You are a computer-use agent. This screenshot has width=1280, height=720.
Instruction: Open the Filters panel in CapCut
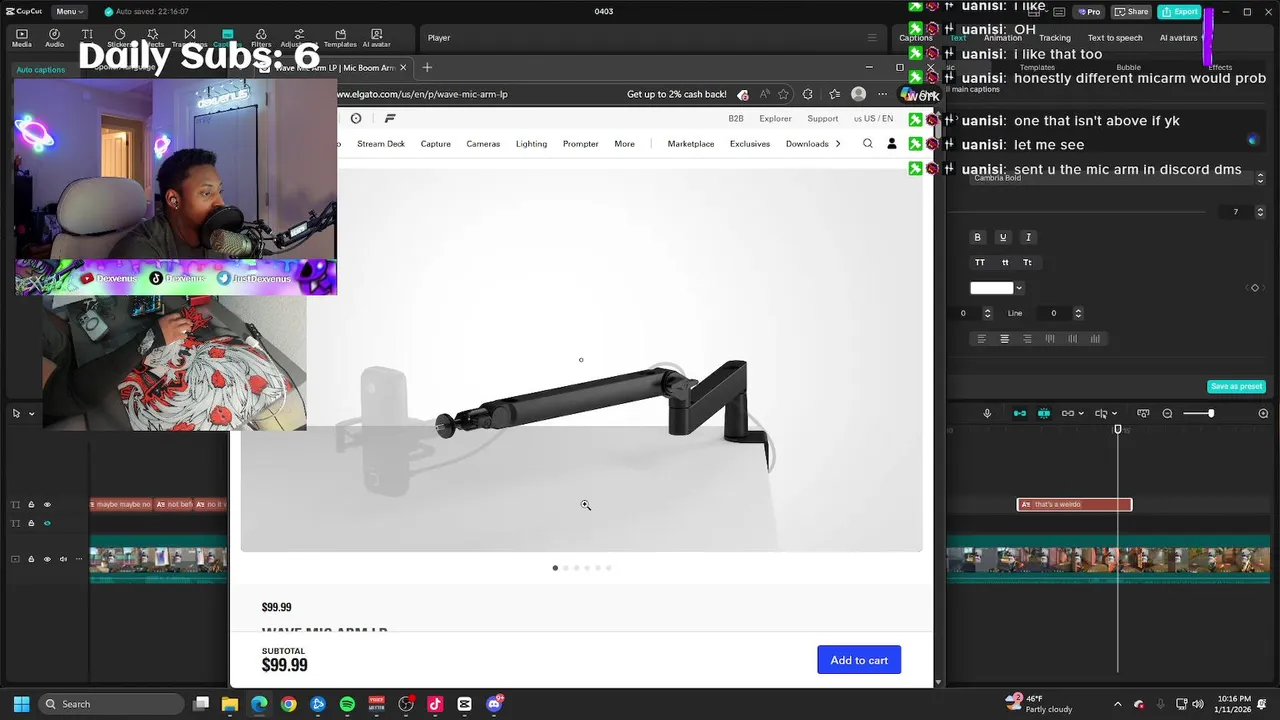coord(261,38)
